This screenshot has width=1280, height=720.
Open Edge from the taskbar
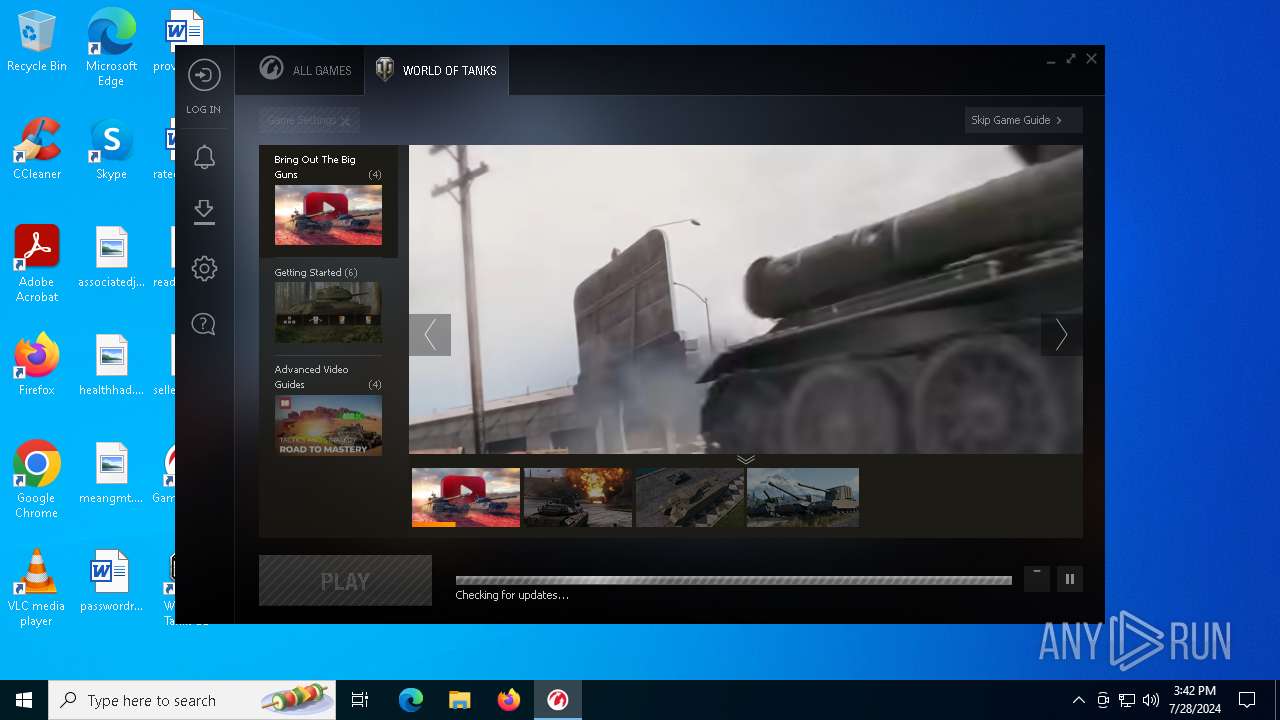tap(411, 700)
